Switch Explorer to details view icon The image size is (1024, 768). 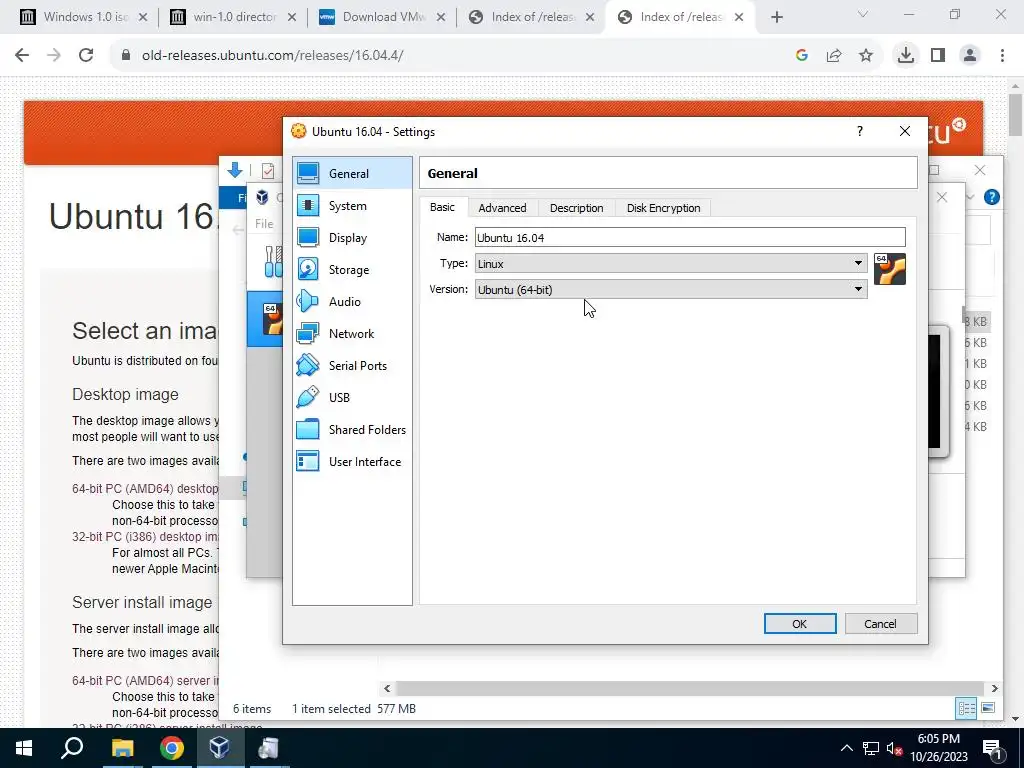click(x=967, y=708)
